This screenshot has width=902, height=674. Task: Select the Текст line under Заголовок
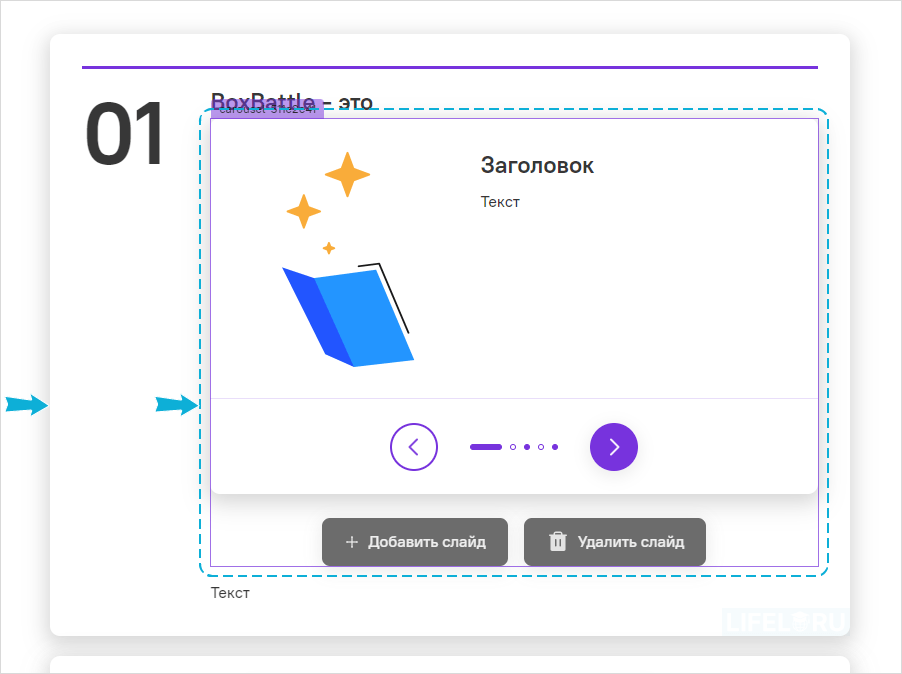pos(500,202)
